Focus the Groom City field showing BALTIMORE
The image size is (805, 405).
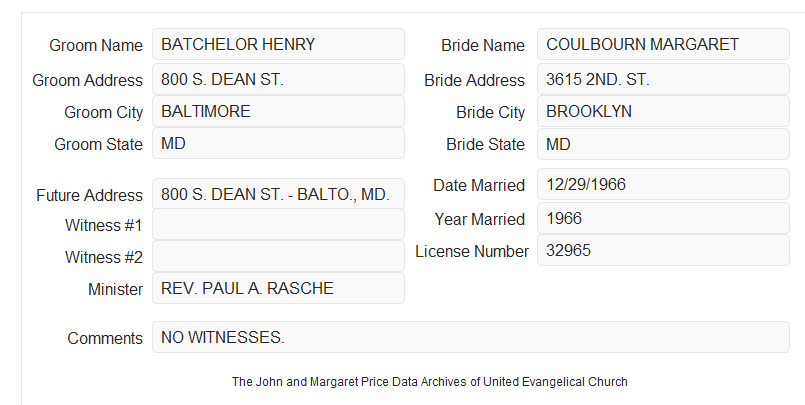click(278, 111)
